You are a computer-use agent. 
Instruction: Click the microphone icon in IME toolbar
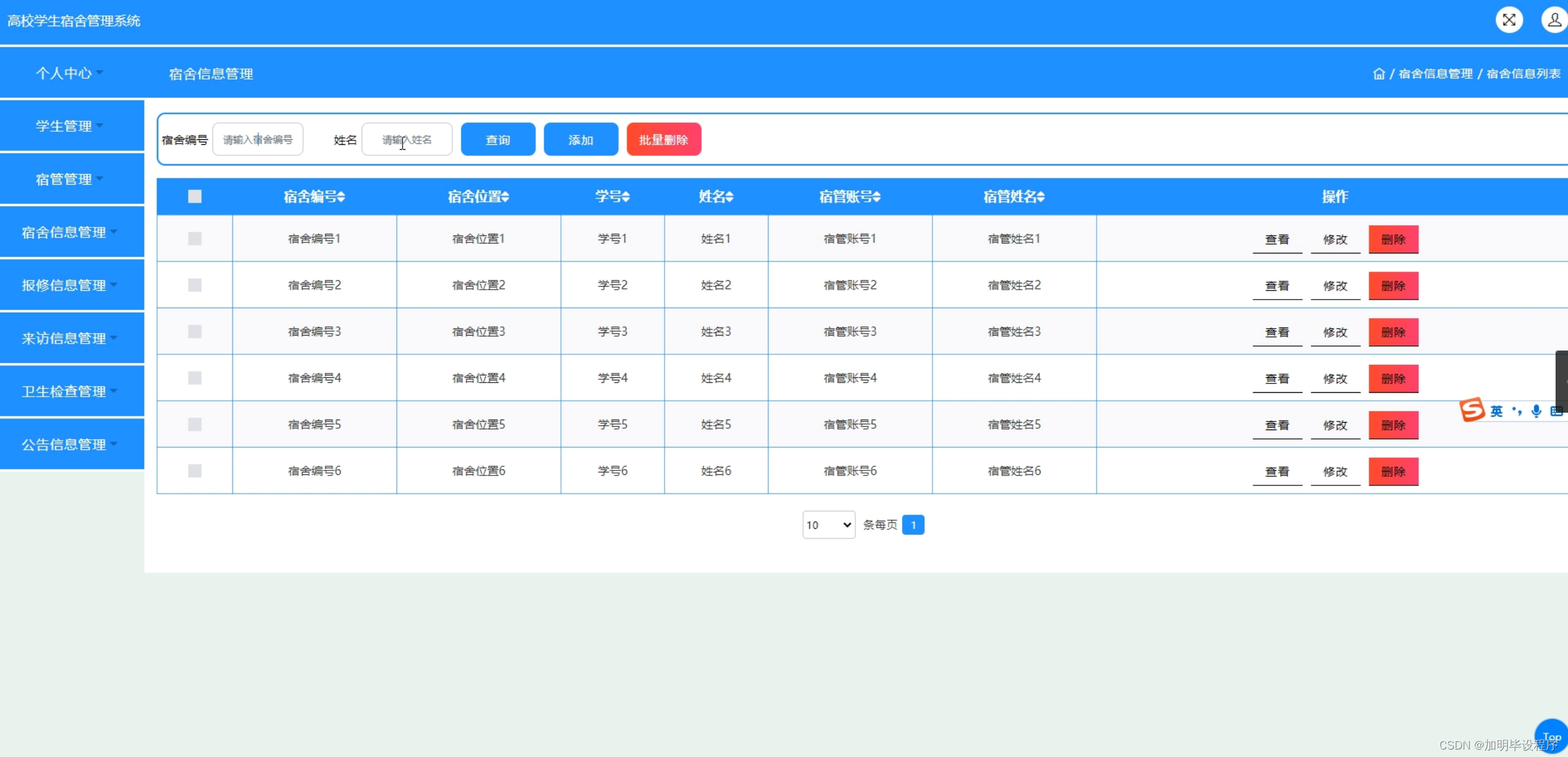(x=1536, y=411)
